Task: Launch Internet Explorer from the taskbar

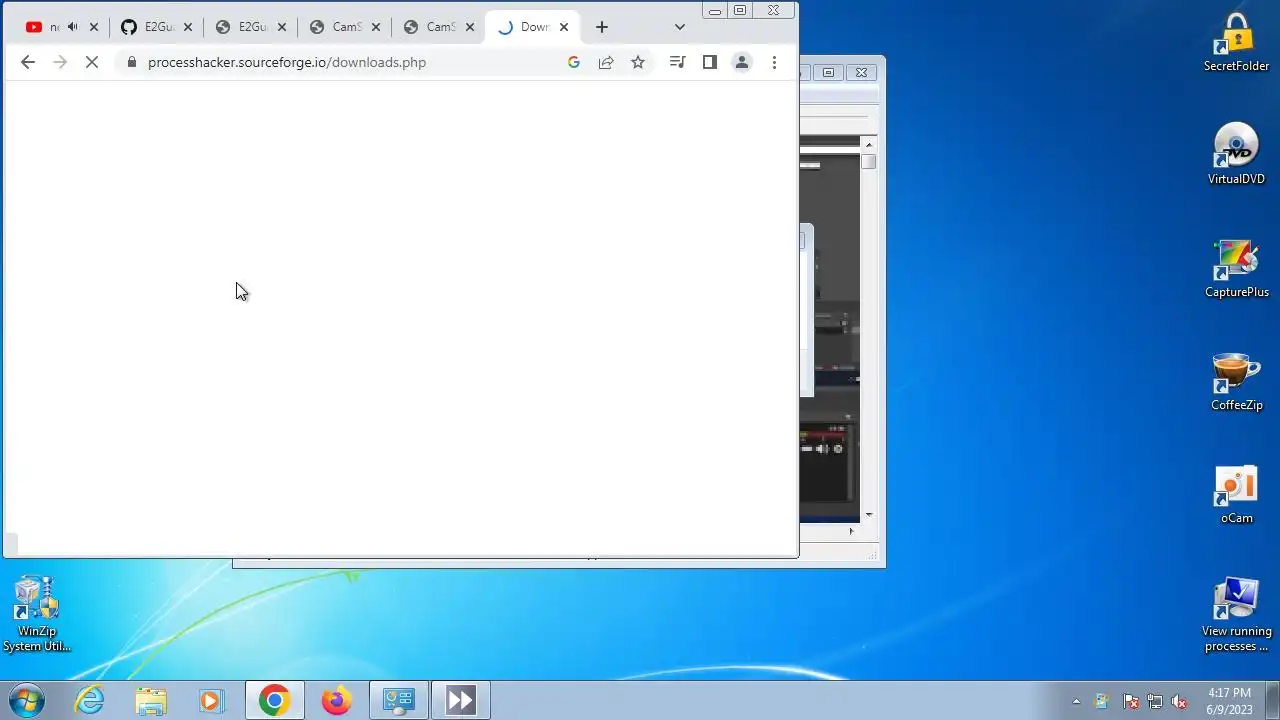Action: (x=90, y=700)
